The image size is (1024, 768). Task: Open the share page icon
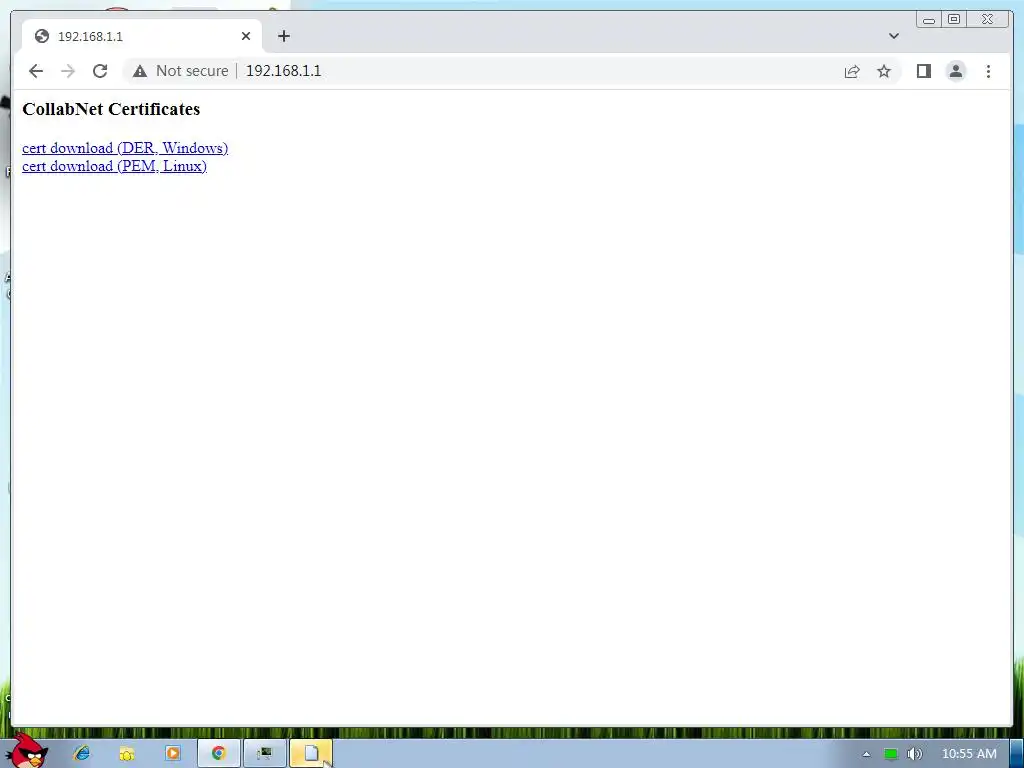click(852, 71)
